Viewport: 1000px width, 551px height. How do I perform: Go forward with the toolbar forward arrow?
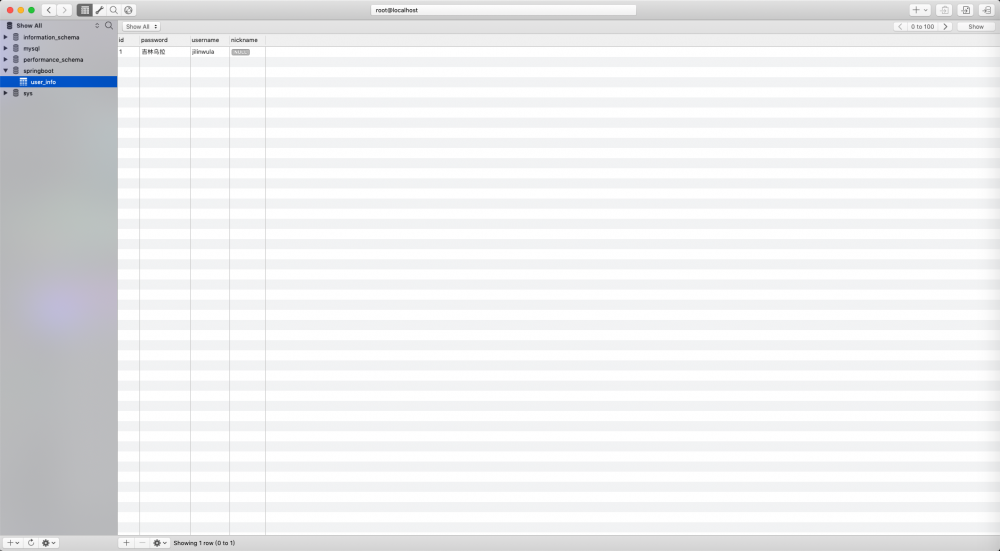pos(64,10)
